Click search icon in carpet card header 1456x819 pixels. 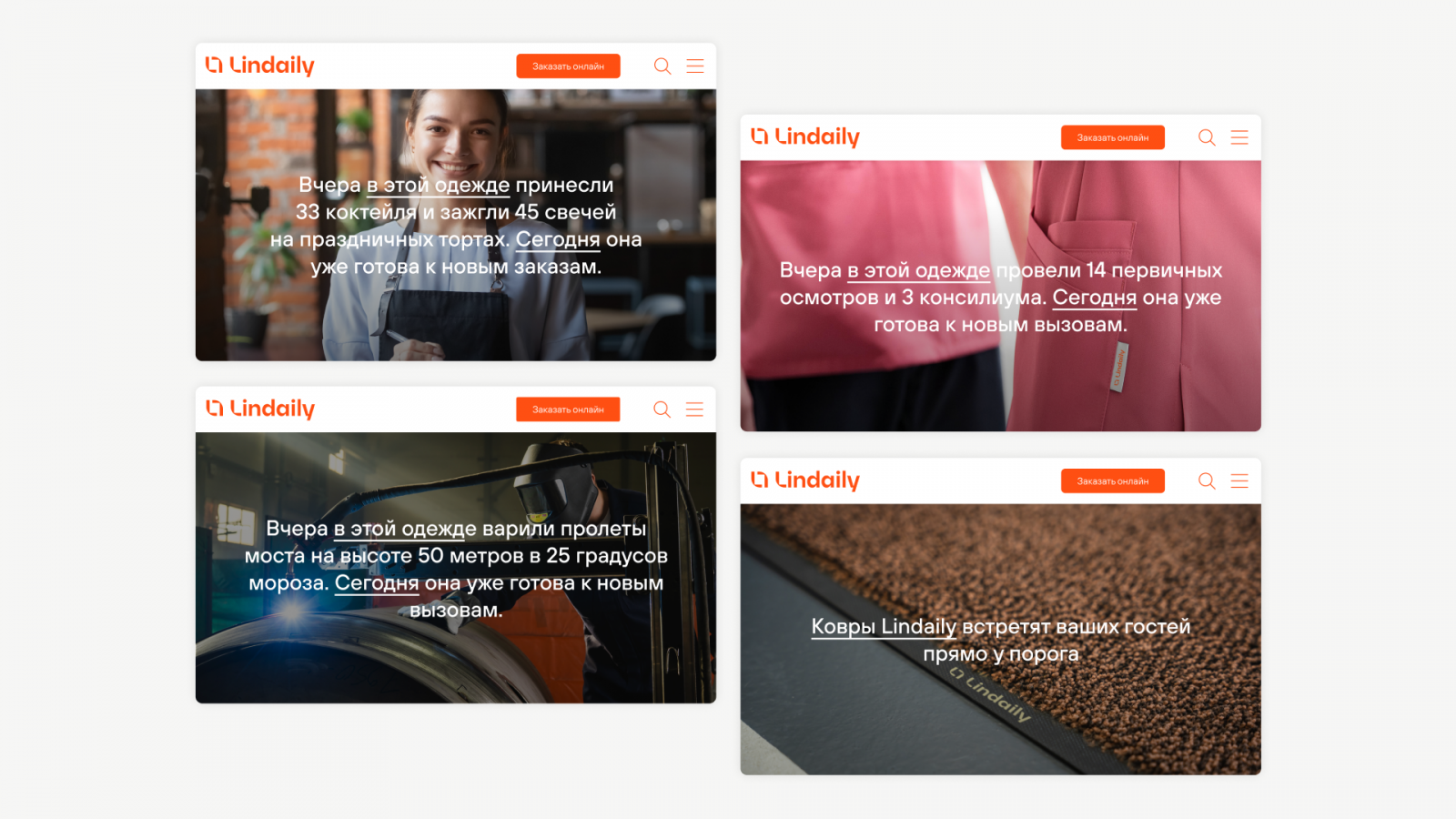(1207, 480)
